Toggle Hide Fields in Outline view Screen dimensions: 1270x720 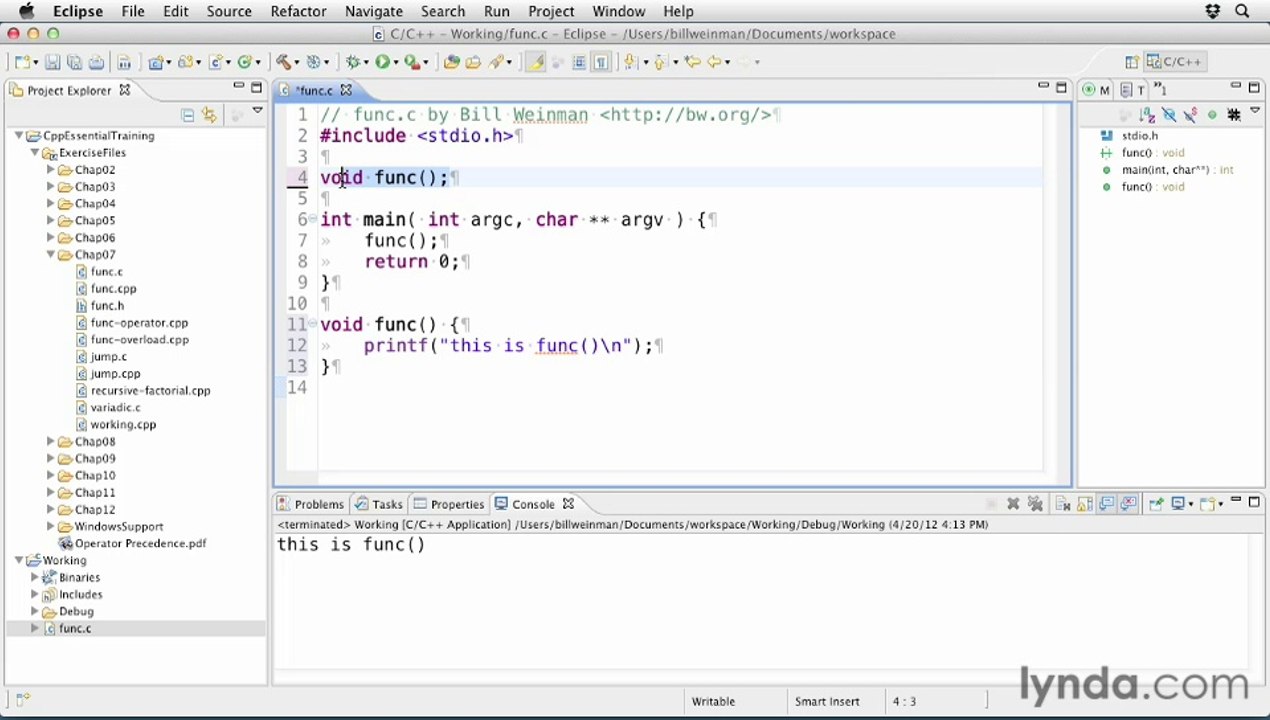tap(1169, 115)
